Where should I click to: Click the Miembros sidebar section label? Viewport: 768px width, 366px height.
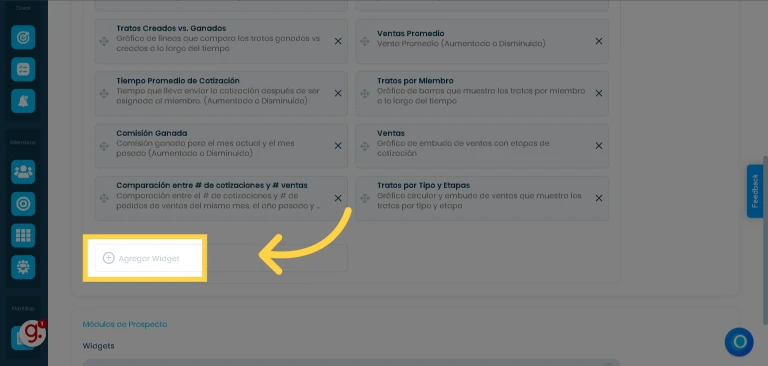[x=23, y=143]
